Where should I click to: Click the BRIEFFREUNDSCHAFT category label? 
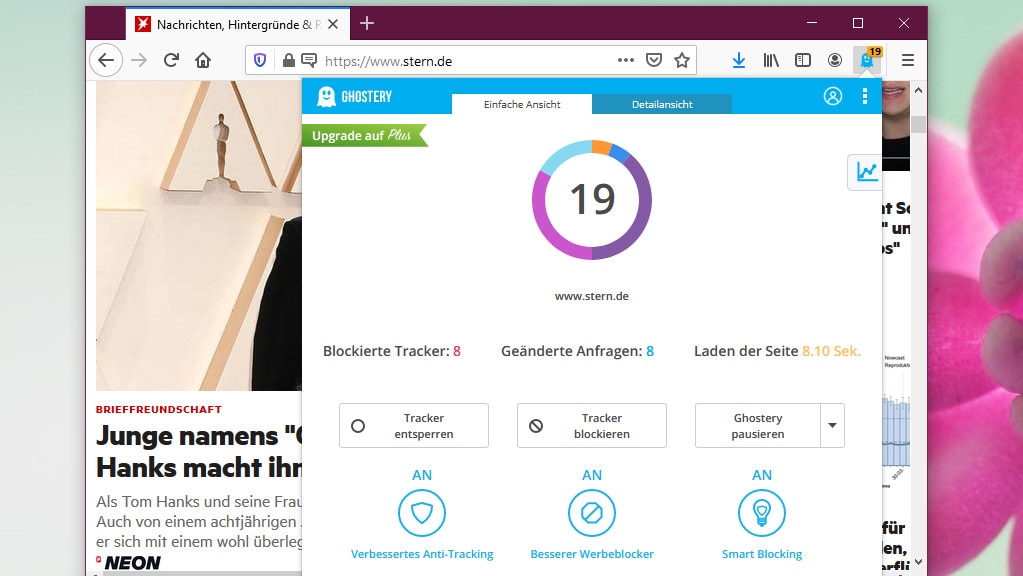[159, 410]
